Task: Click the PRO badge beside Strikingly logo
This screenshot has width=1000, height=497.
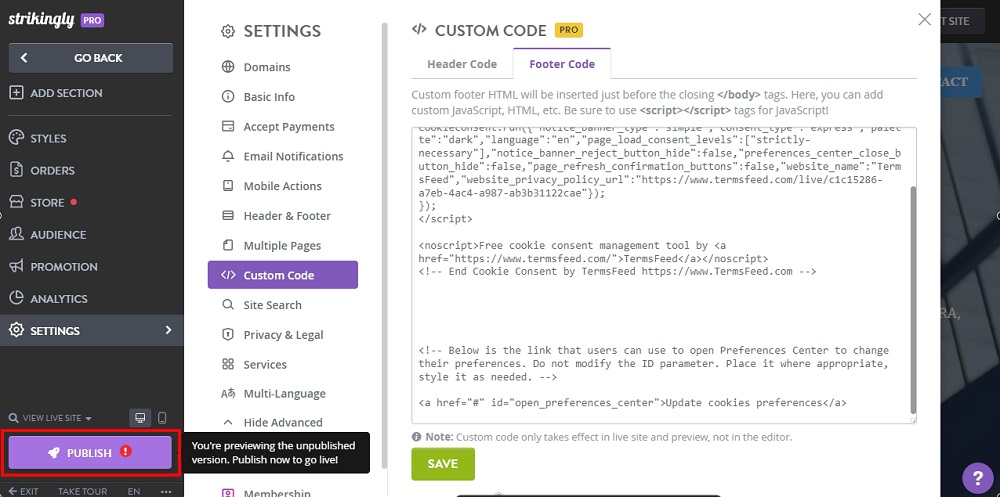Action: tap(92, 20)
